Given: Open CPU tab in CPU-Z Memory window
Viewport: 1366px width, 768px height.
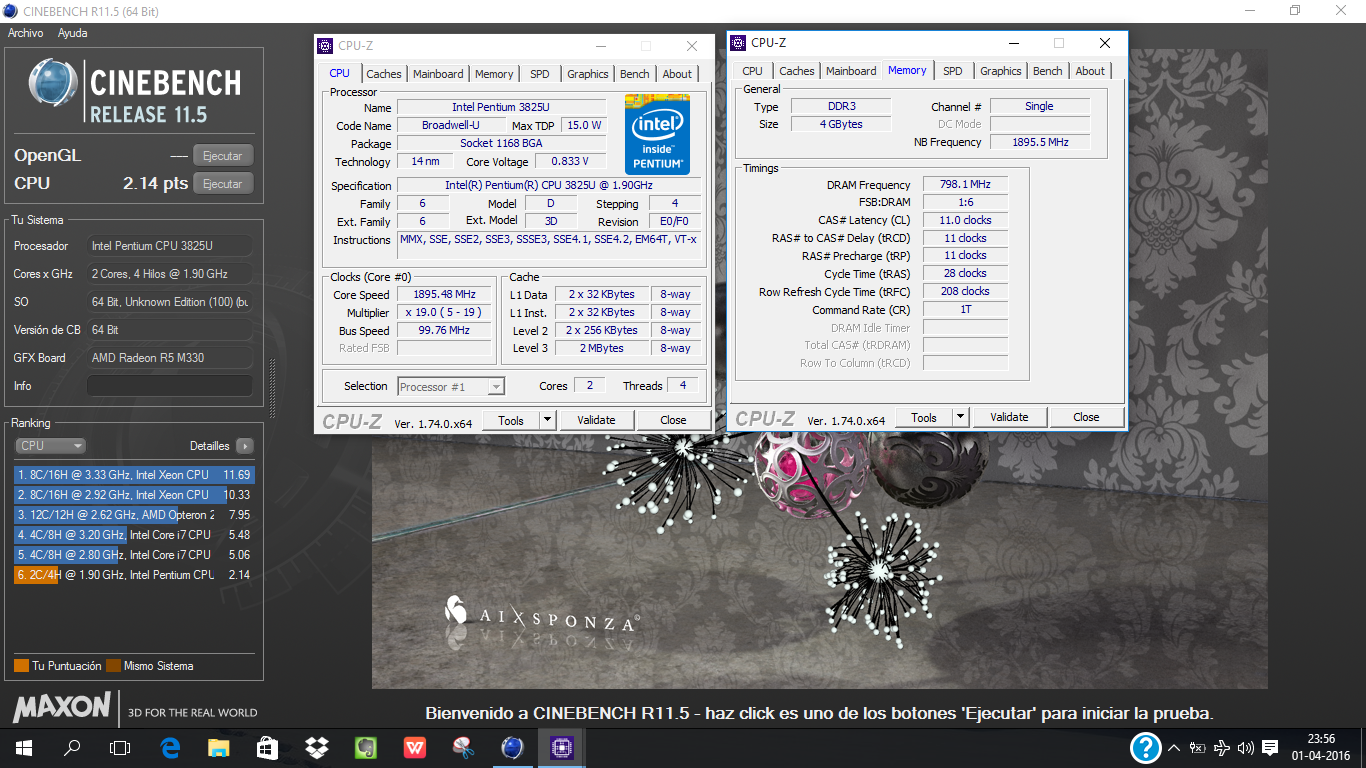Looking at the screenshot, I should (x=753, y=71).
